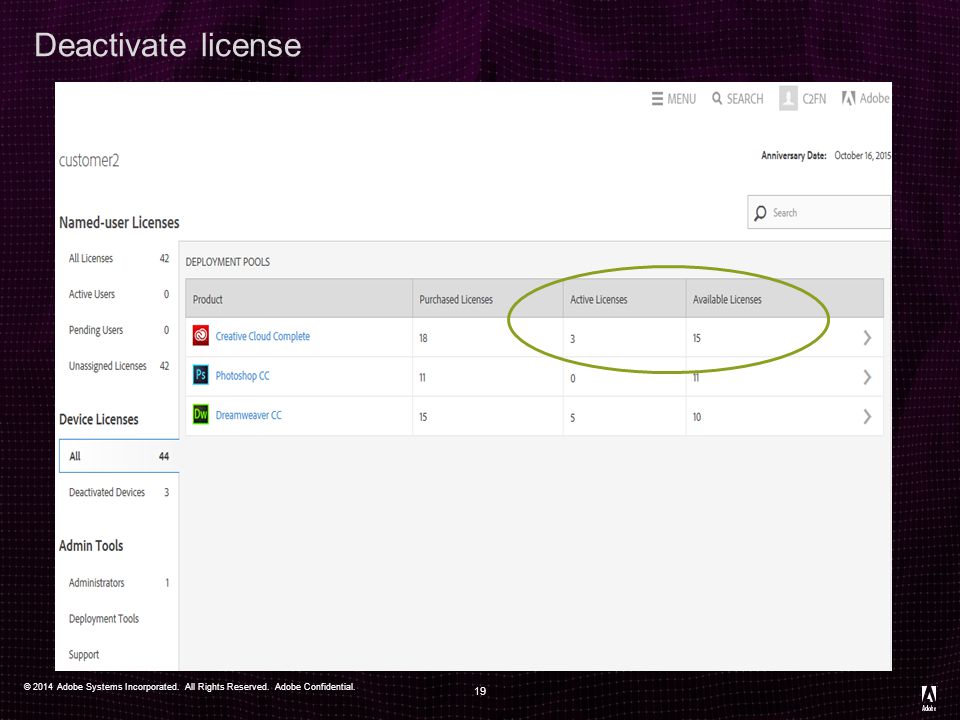Click the DEPLOYMENT POOLS heading

[x=228, y=262]
